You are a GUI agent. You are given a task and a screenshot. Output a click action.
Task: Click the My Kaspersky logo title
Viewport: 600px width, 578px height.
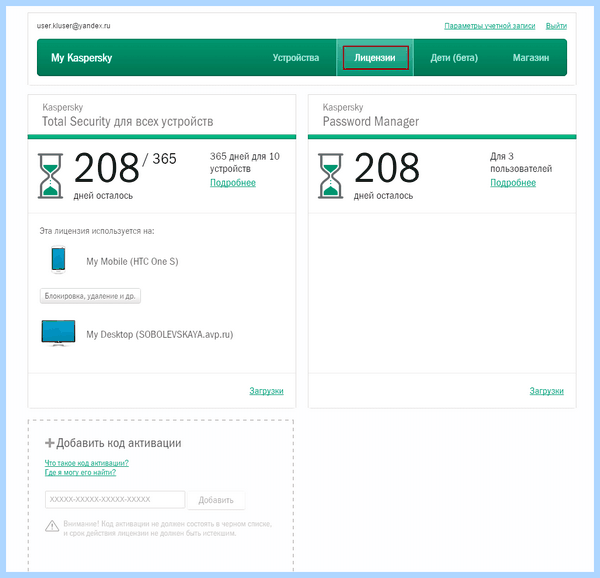tap(82, 58)
